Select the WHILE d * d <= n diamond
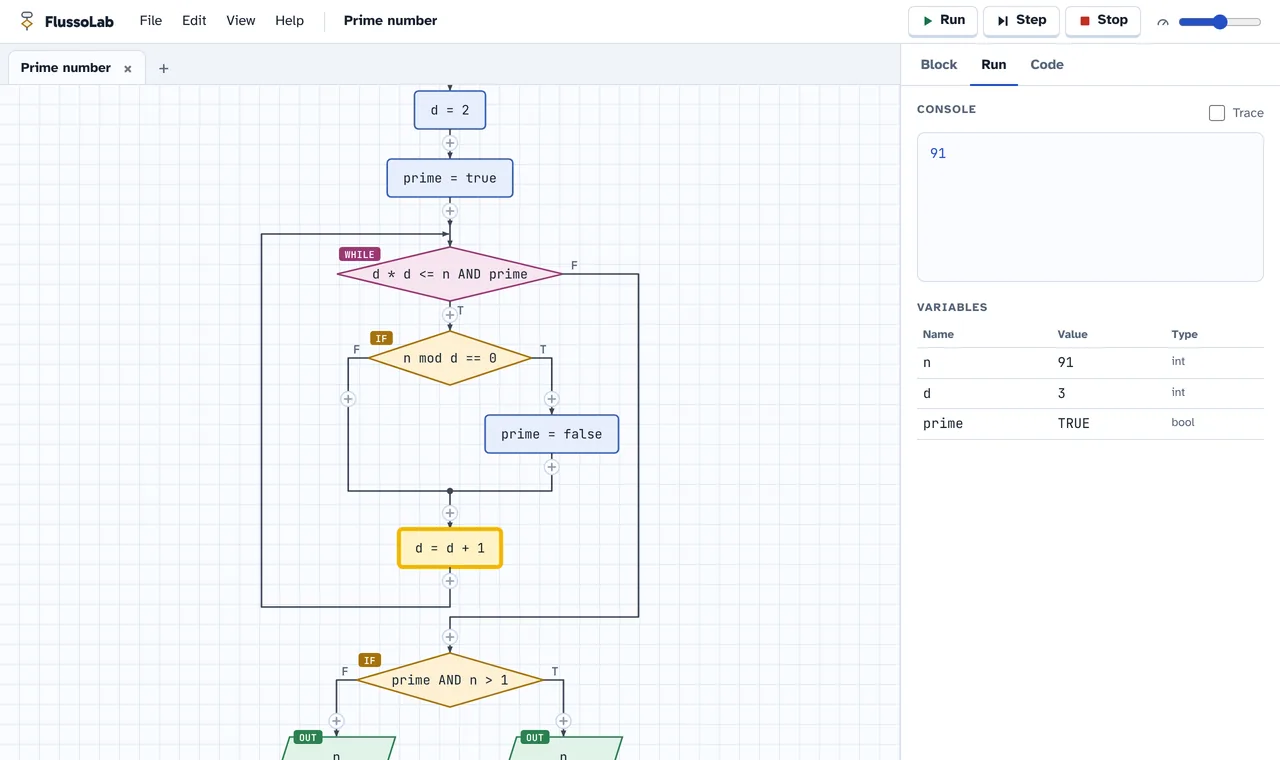The image size is (1280, 760). pyautogui.click(x=450, y=274)
